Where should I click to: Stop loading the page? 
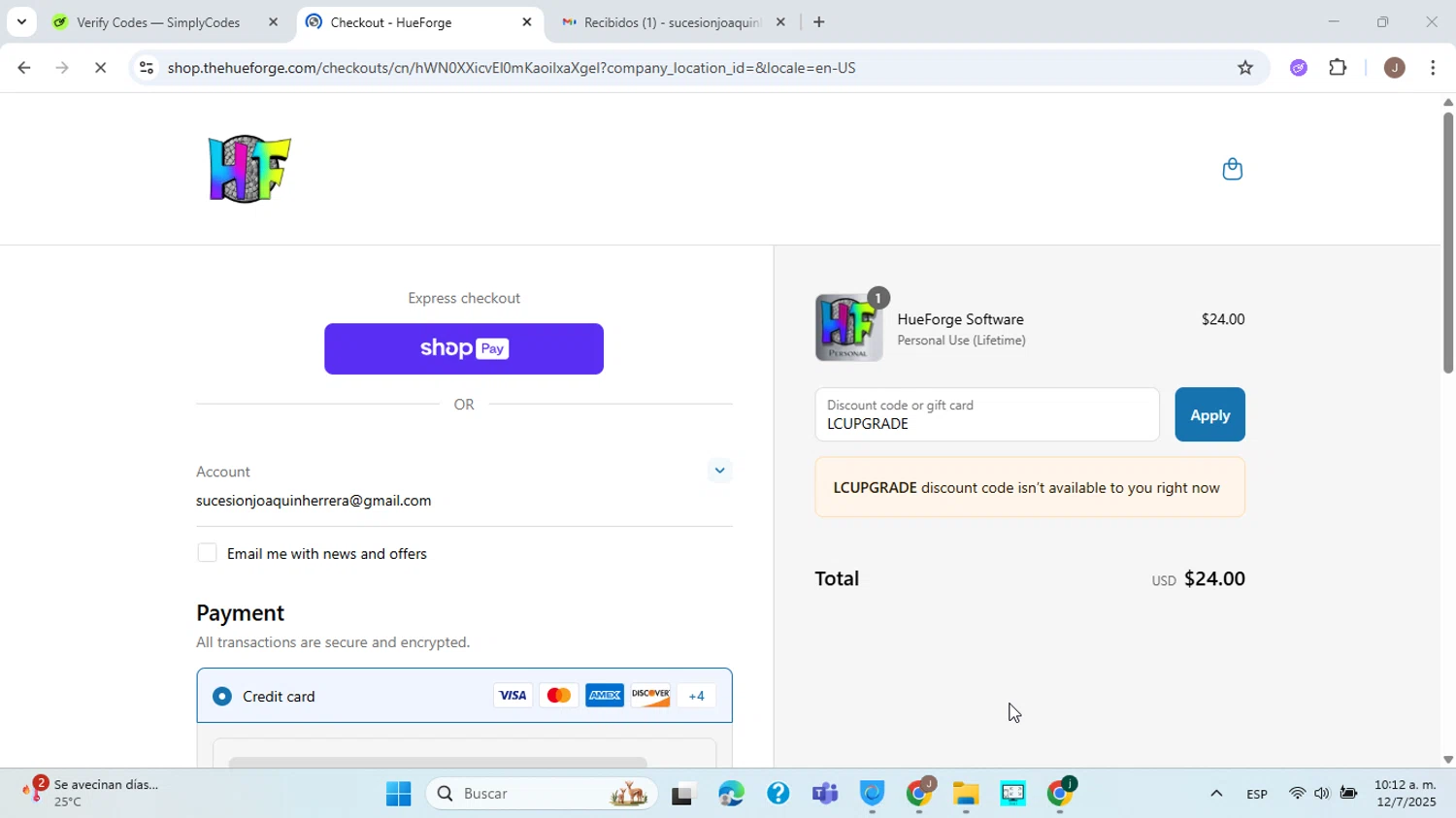(x=100, y=67)
